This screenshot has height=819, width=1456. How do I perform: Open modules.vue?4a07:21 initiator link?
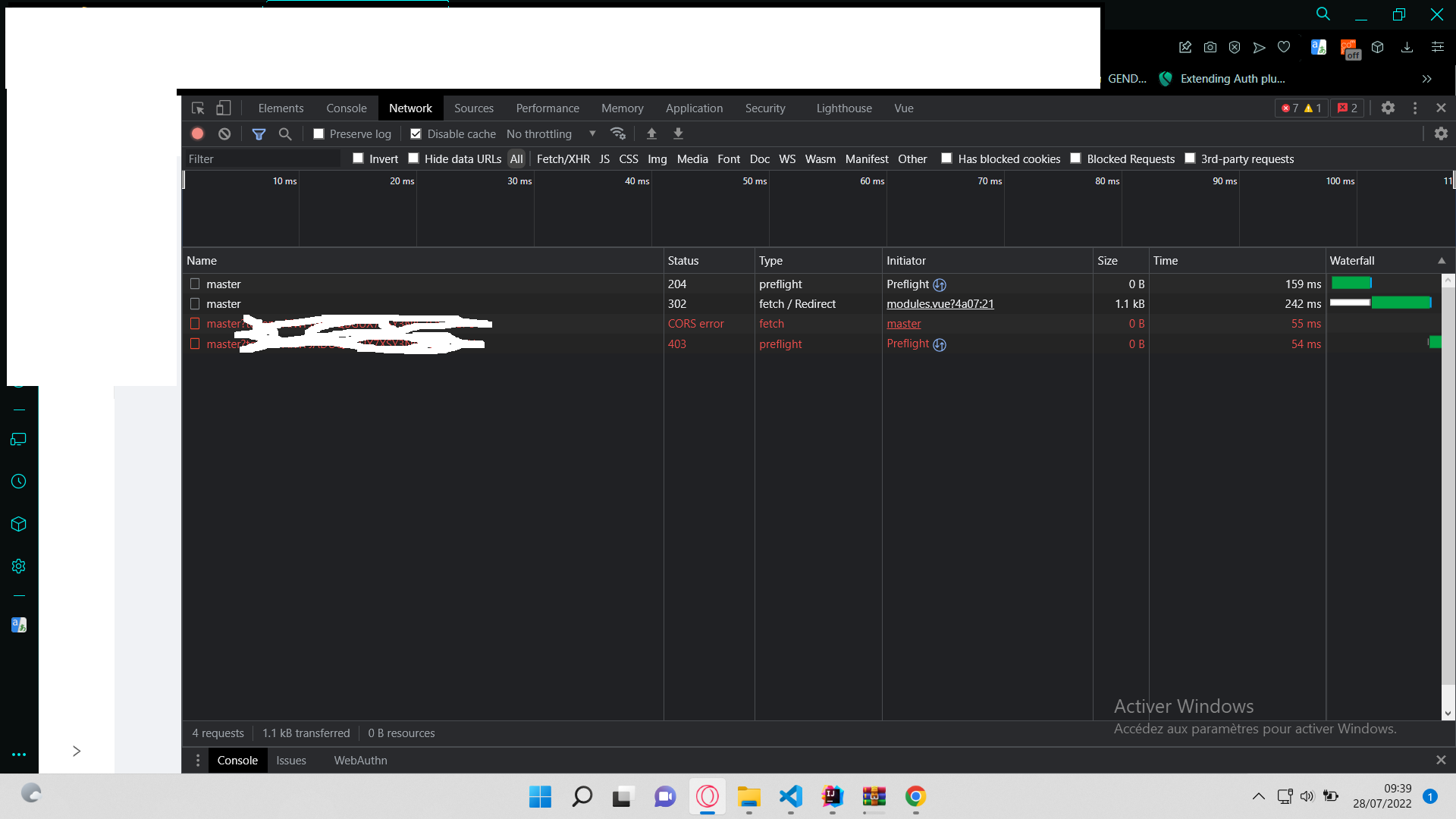(940, 304)
